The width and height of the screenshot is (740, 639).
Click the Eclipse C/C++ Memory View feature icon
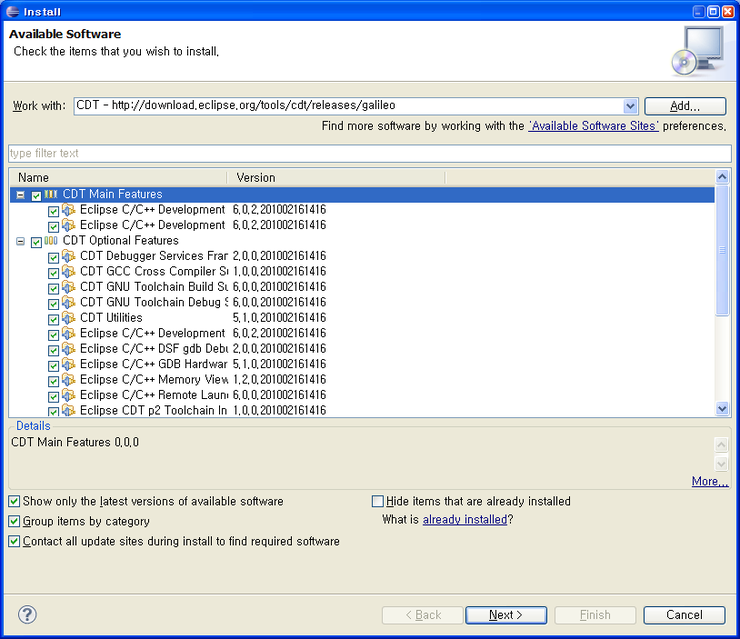pyautogui.click(x=68, y=380)
